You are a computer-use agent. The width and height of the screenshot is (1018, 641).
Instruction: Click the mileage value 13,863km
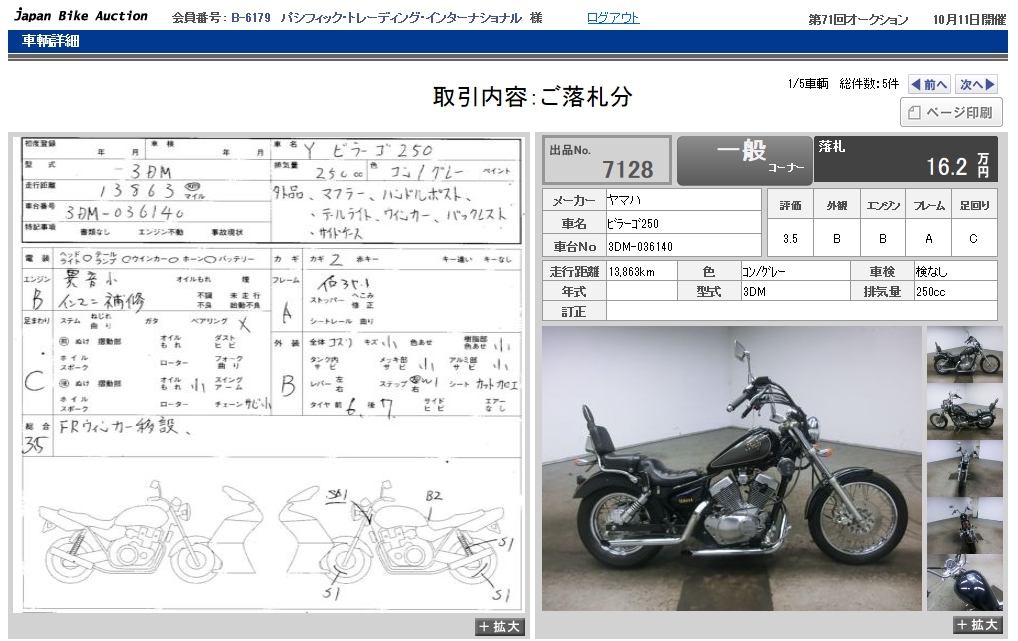click(x=632, y=271)
